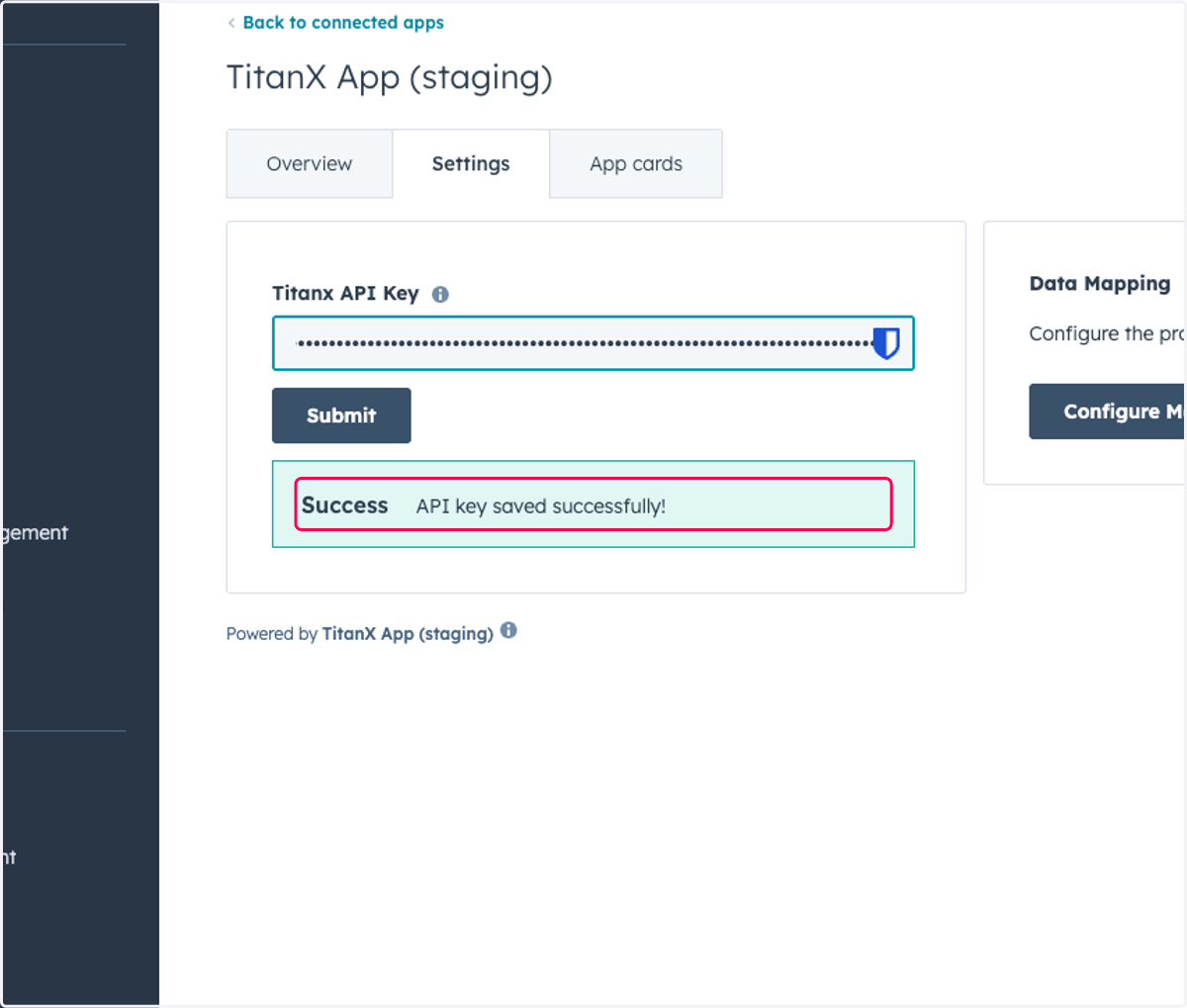This screenshot has height=1008, width=1187.
Task: Select the Settings tab
Action: point(471,164)
